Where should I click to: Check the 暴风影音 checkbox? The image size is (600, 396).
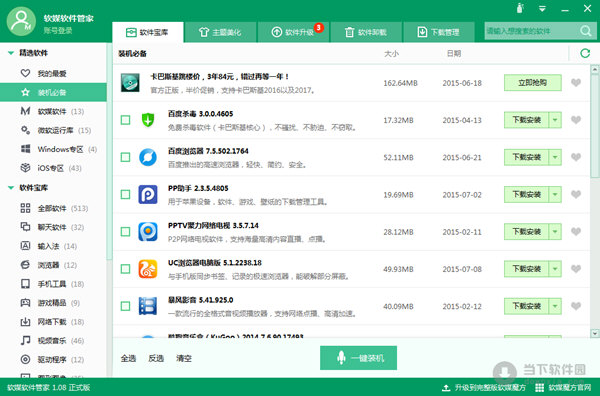[x=125, y=306]
